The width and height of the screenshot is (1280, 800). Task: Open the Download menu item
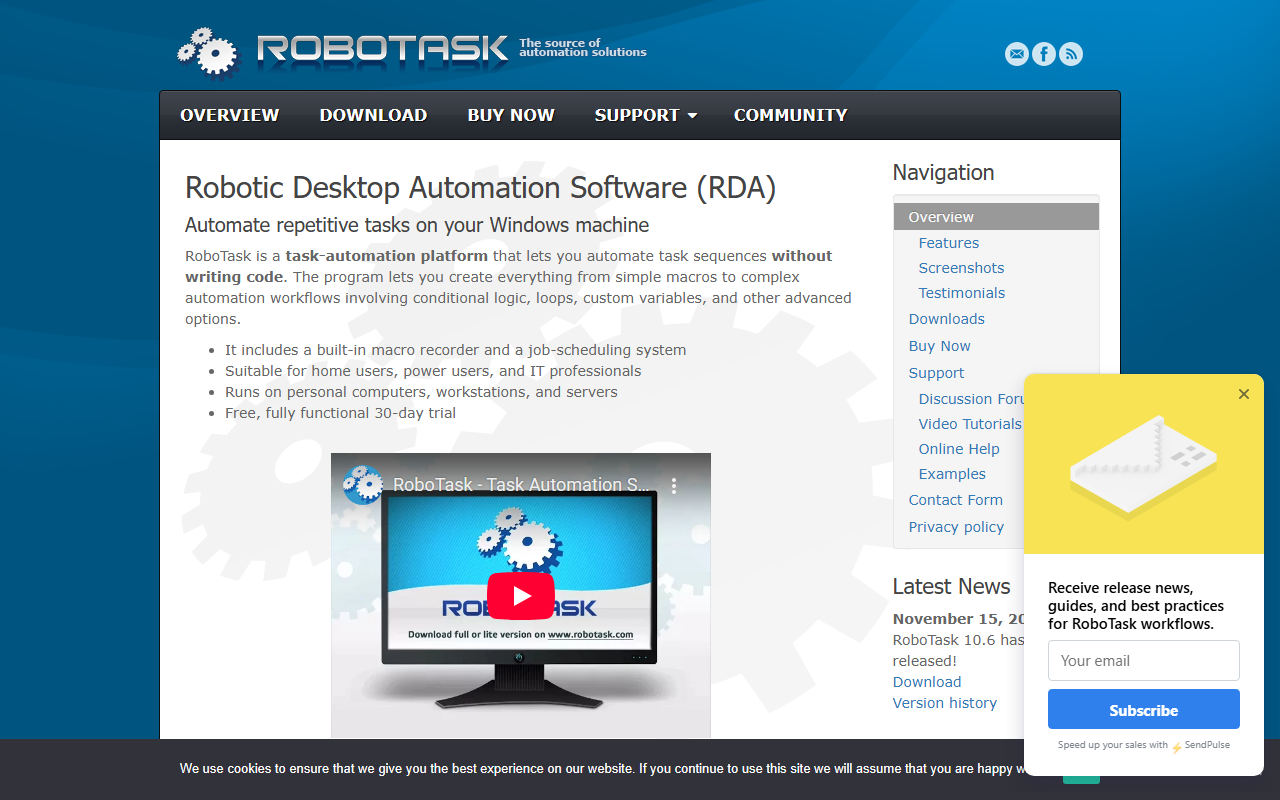click(373, 115)
